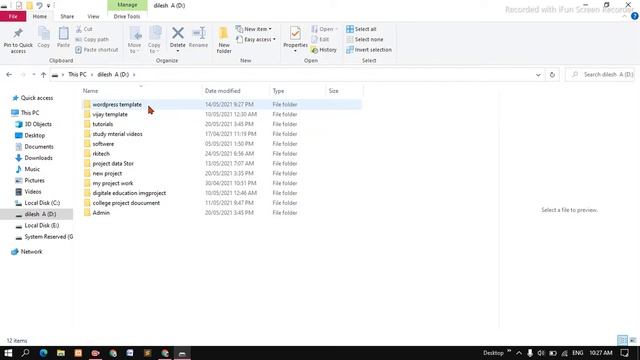This screenshot has height=360, width=640.
Task: Click the Rename icon
Action: [x=198, y=37]
